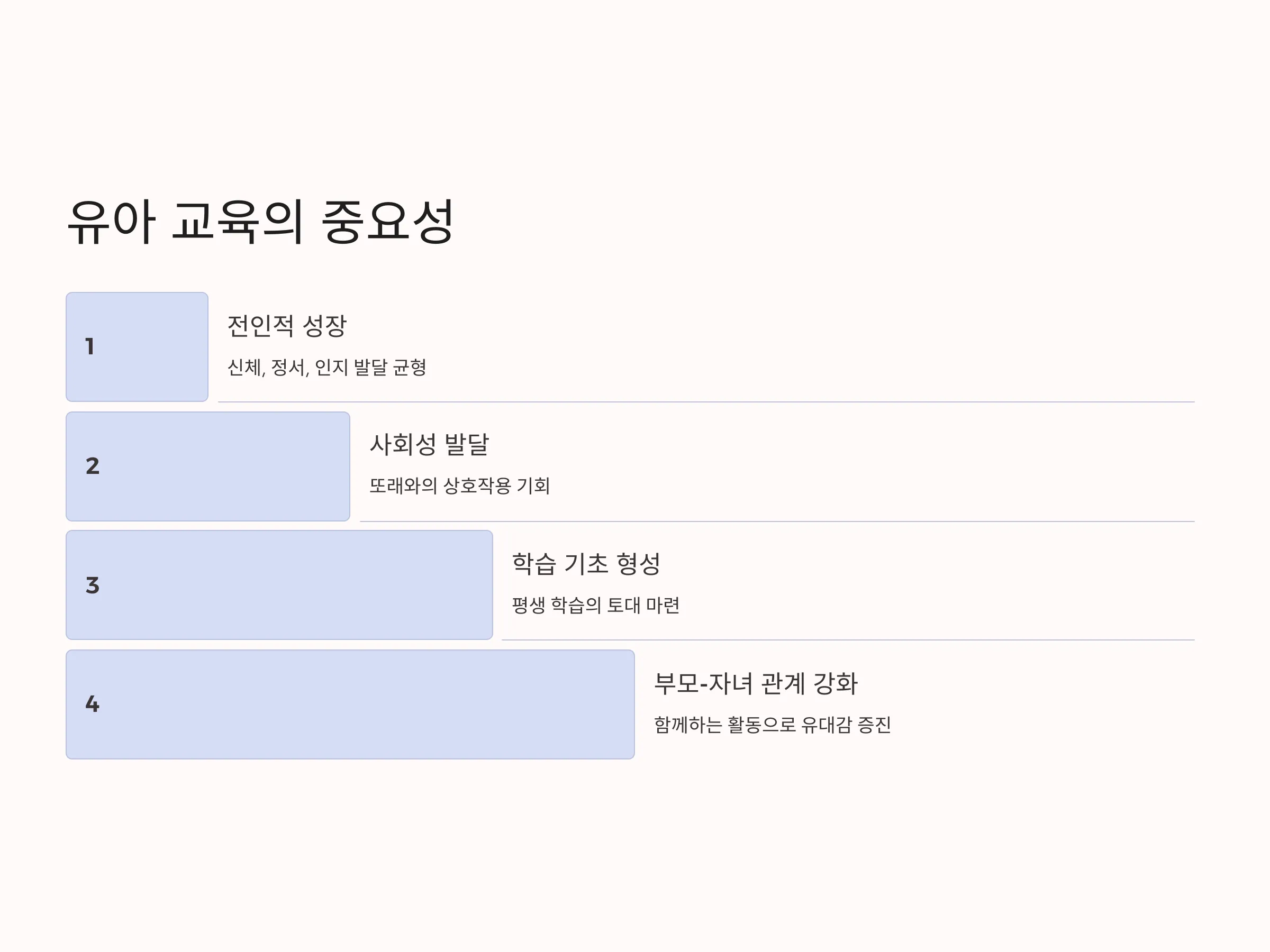Click the divider line under 학습 기초 형성 section

coord(848,640)
